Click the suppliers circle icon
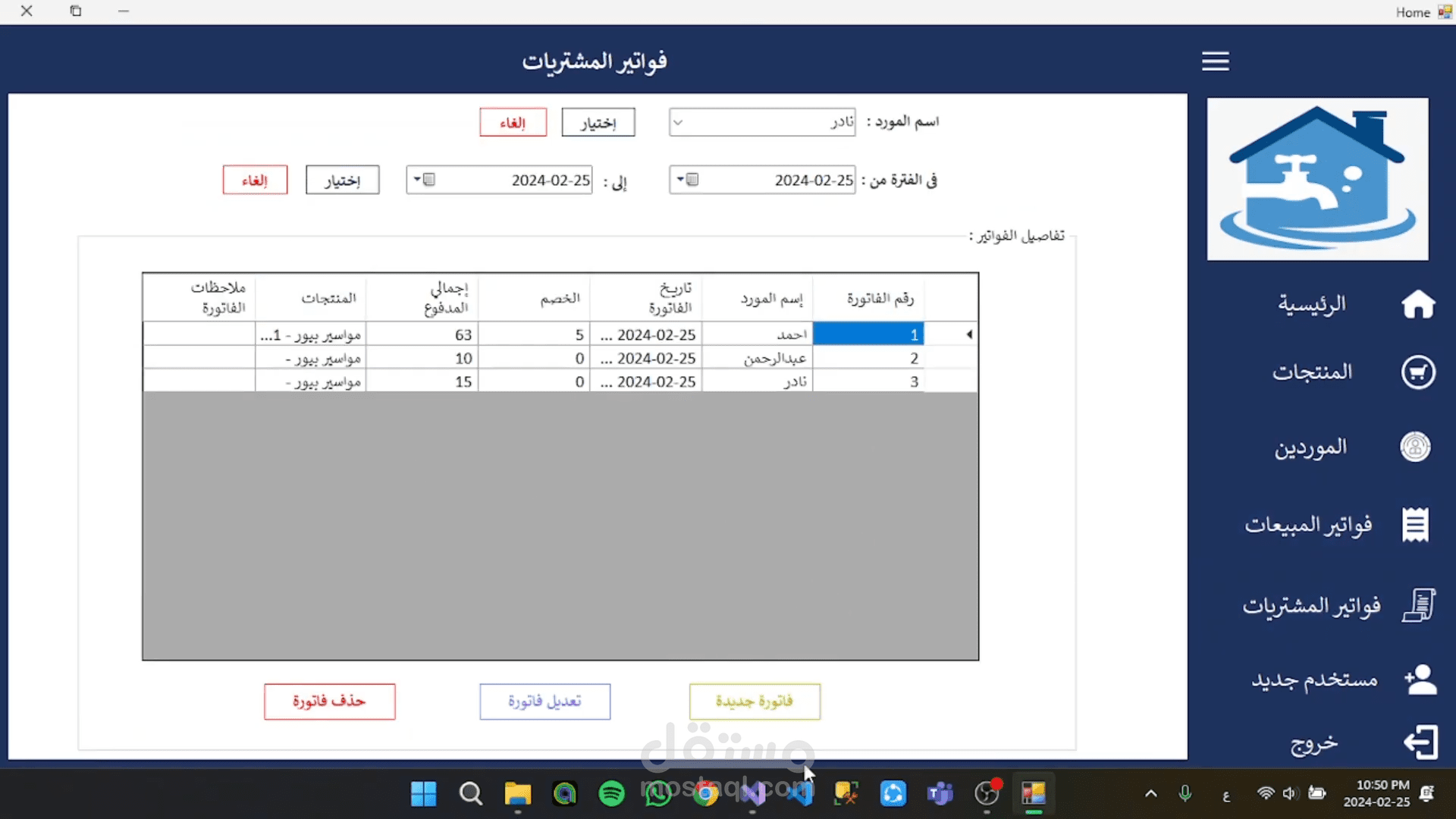 coord(1415,447)
